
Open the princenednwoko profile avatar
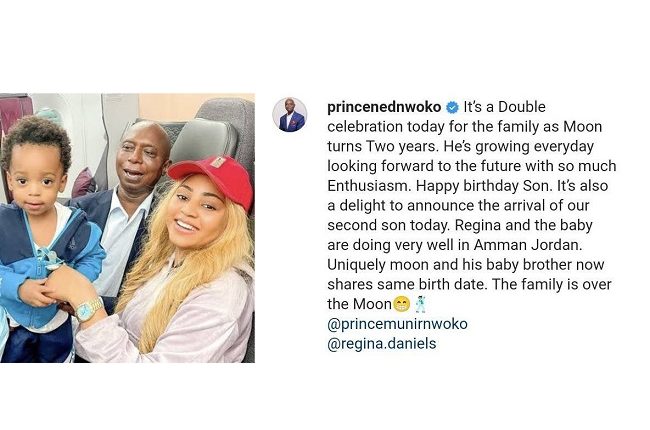[x=289, y=115]
